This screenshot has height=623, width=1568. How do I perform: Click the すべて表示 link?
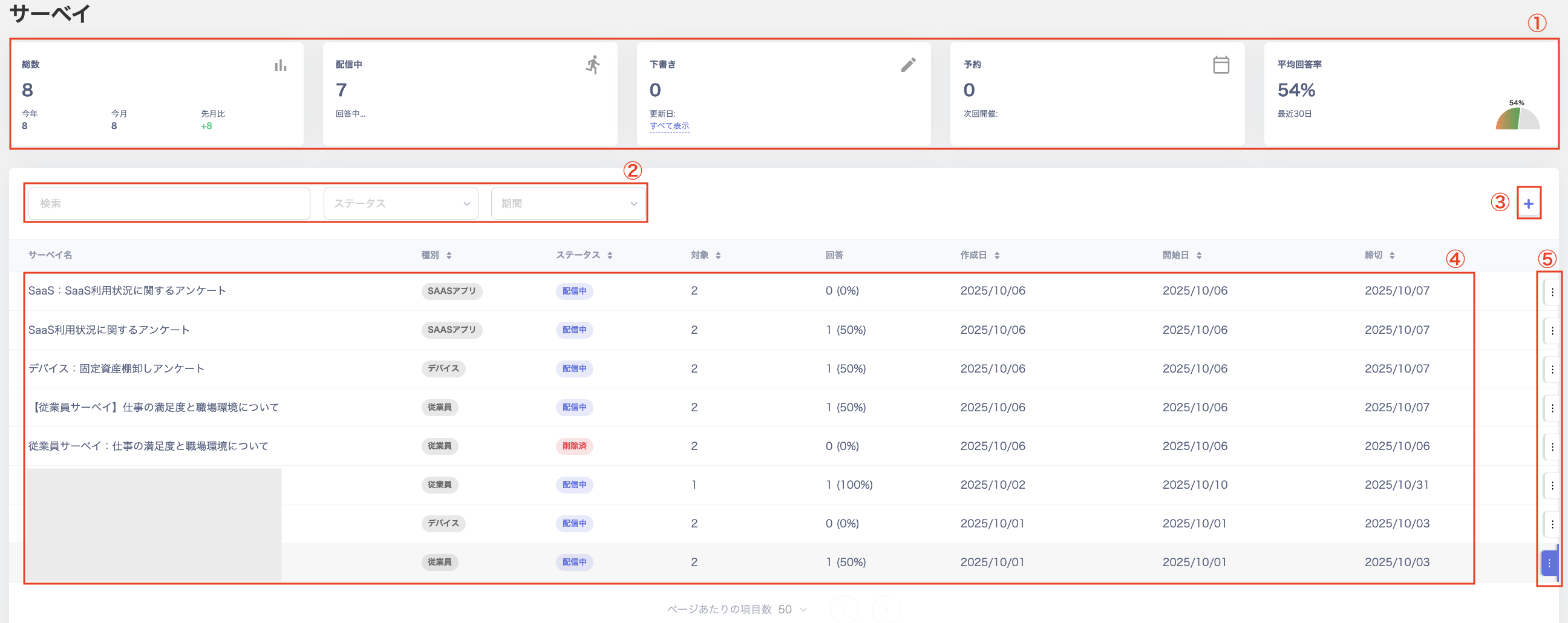click(669, 126)
